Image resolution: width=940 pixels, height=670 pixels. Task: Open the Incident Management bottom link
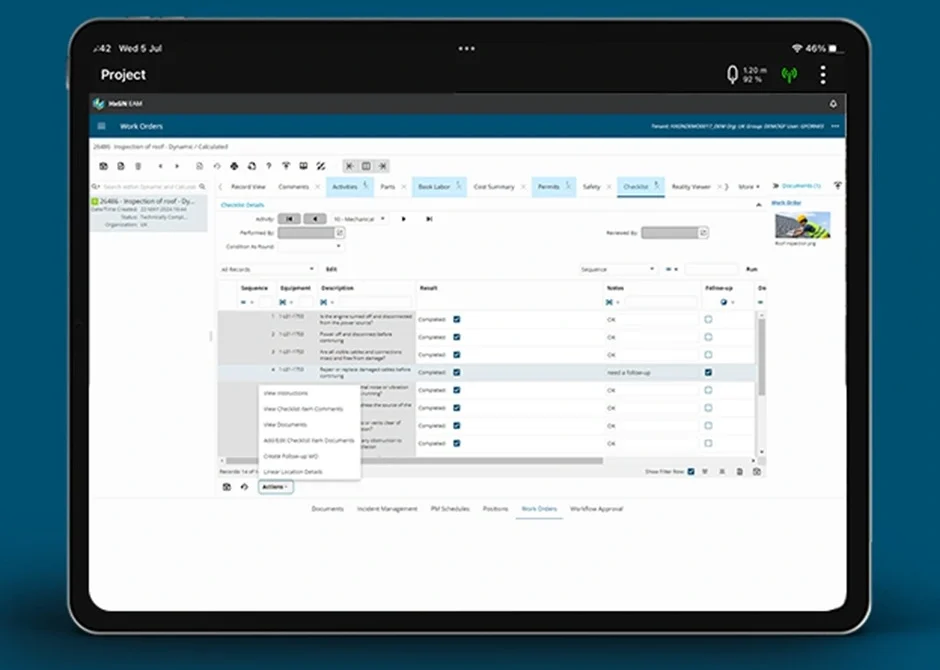[x=387, y=509]
